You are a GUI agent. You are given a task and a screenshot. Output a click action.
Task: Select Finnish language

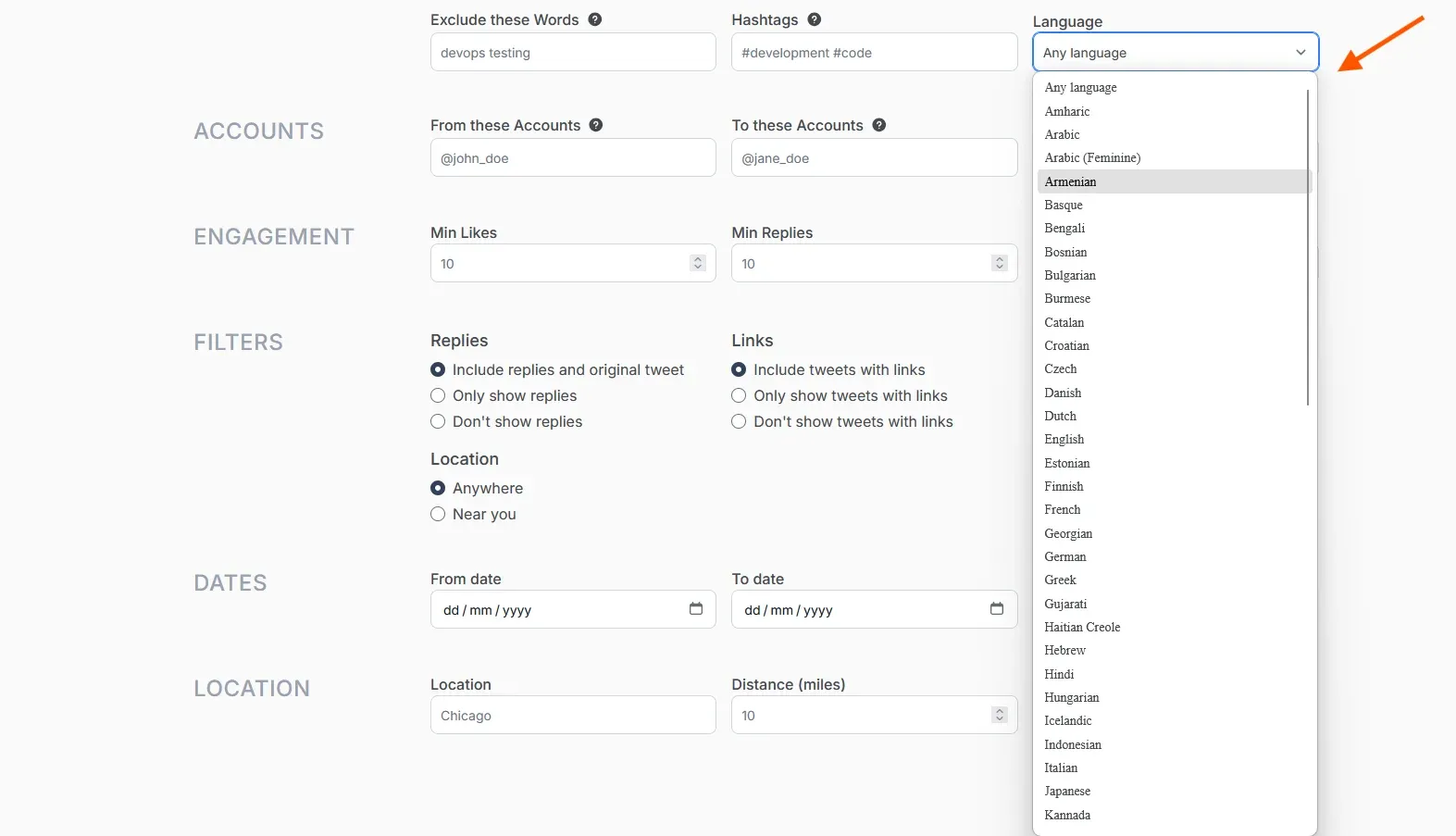(1174, 486)
